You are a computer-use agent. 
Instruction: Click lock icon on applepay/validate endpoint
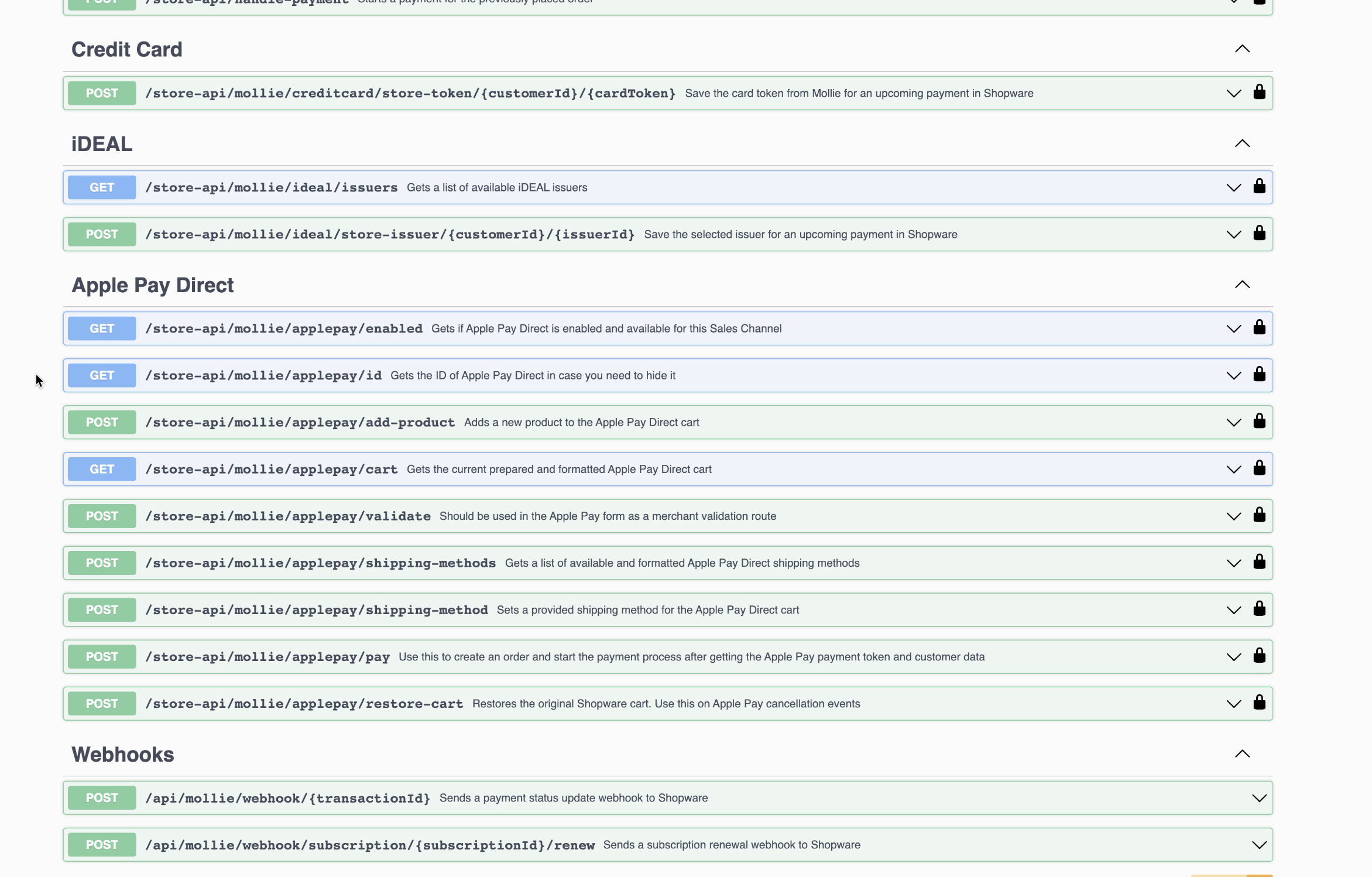[x=1259, y=515]
